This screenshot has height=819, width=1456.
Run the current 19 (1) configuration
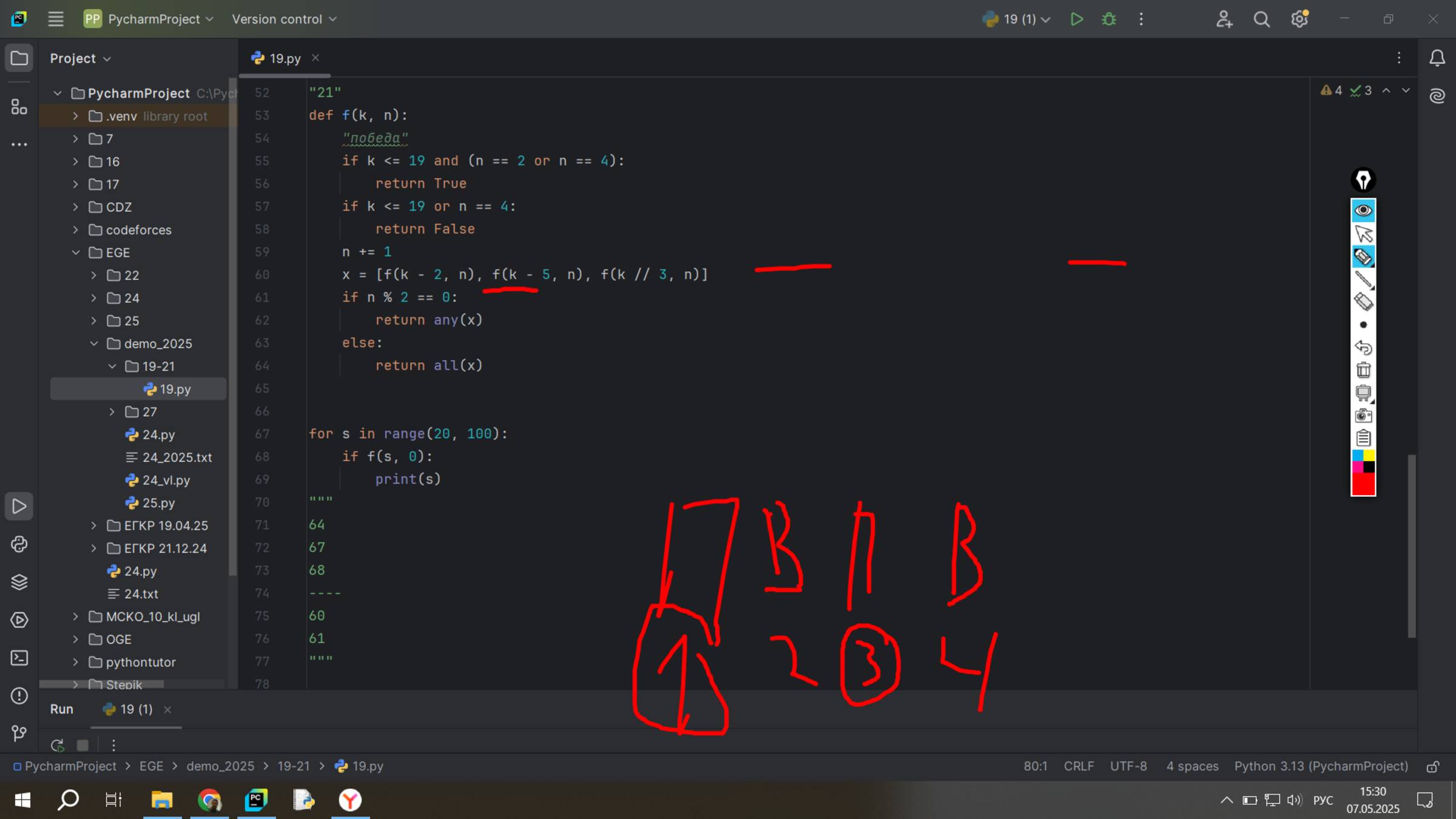(1077, 19)
